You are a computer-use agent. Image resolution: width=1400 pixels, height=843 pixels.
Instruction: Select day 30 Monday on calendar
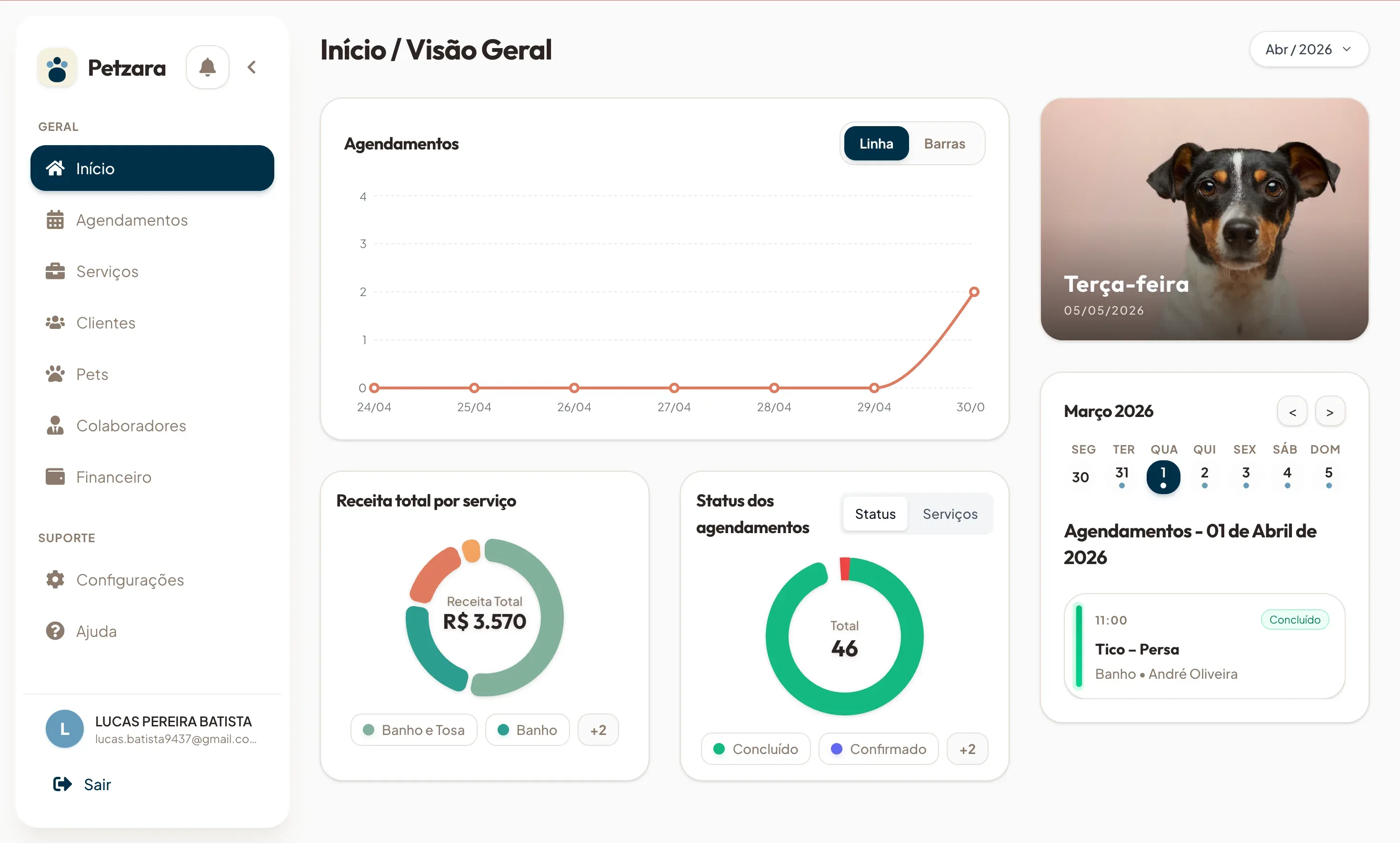tap(1080, 476)
